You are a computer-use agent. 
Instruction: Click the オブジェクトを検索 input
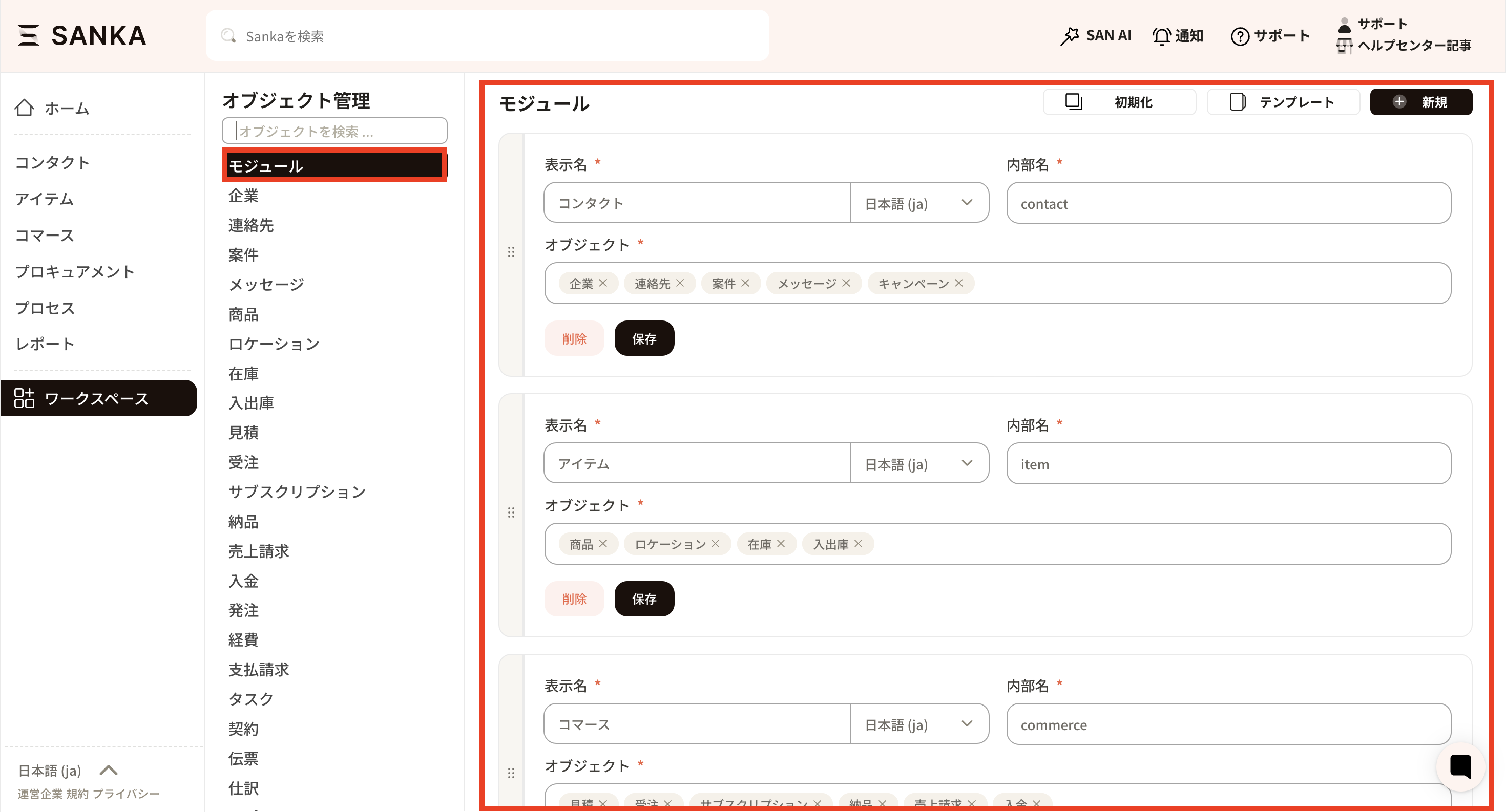[334, 131]
